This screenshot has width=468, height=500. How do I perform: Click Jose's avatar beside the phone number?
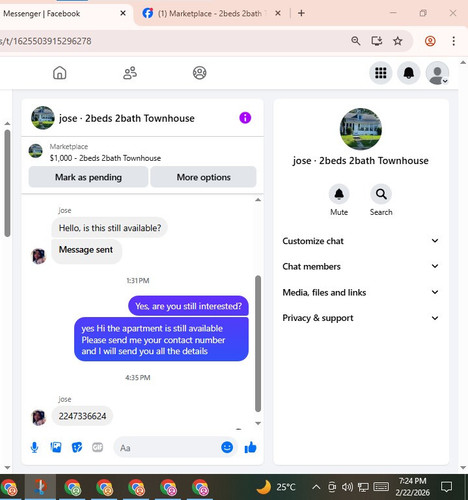click(x=38, y=417)
